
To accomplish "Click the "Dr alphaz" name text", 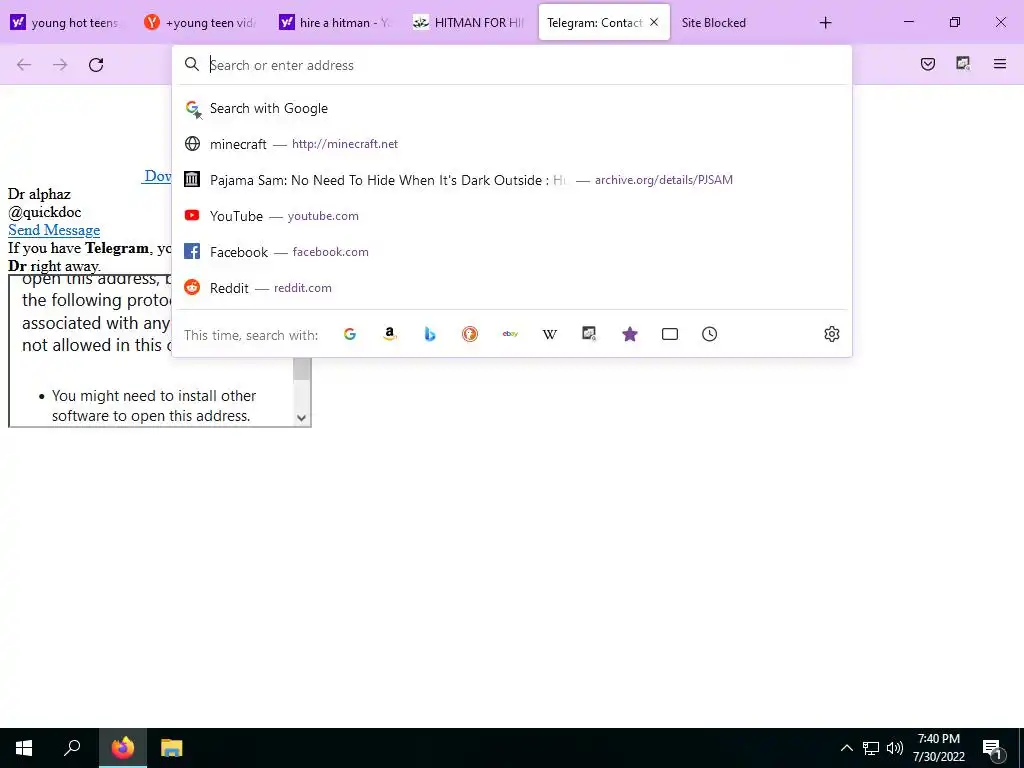I will (x=39, y=194).
